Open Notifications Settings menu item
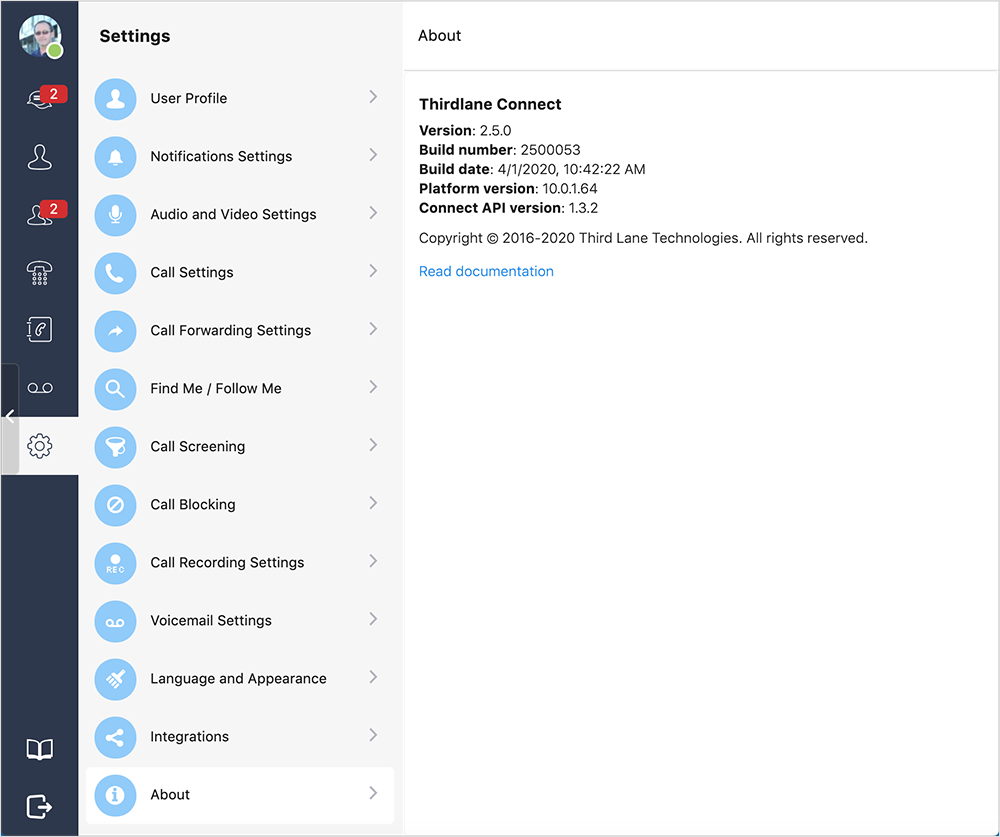1000x837 pixels. pyautogui.click(x=221, y=156)
